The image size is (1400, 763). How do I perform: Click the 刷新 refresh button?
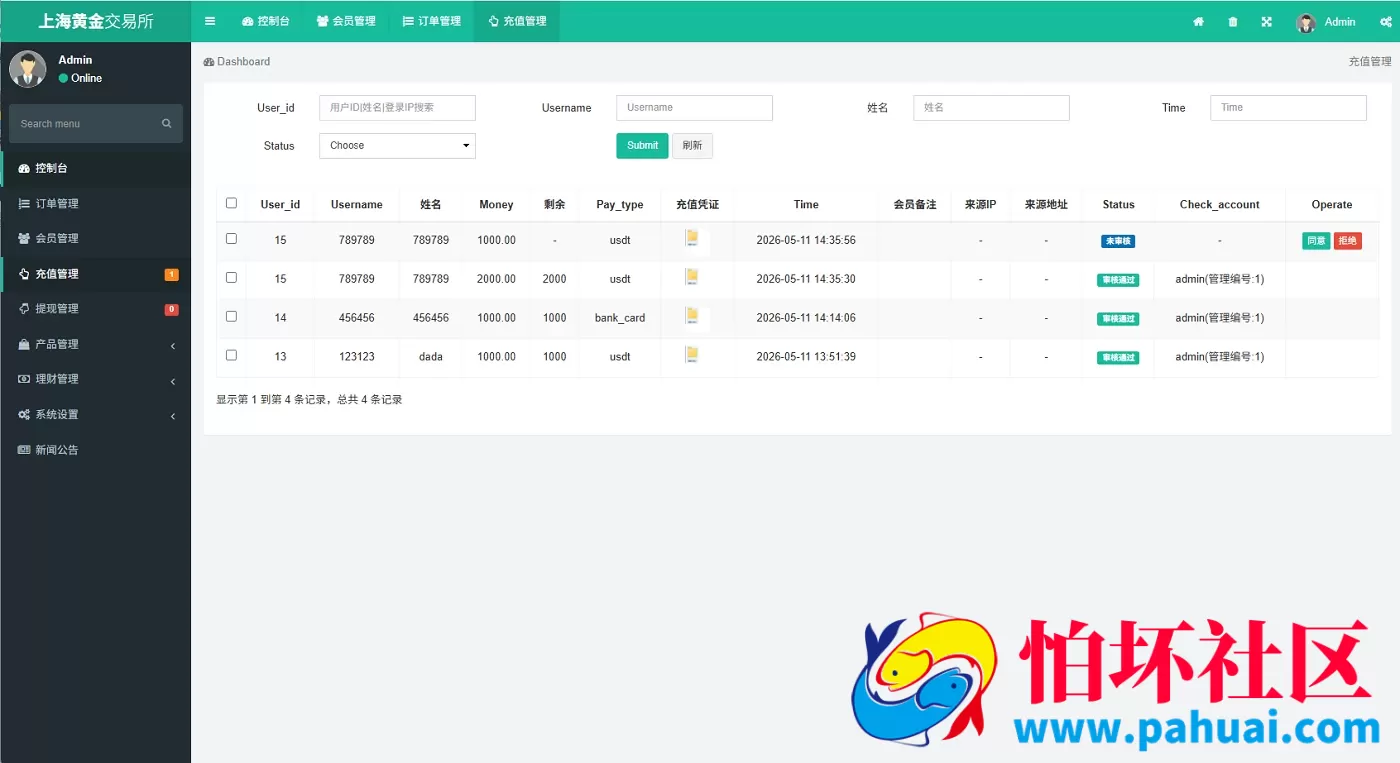pos(692,146)
